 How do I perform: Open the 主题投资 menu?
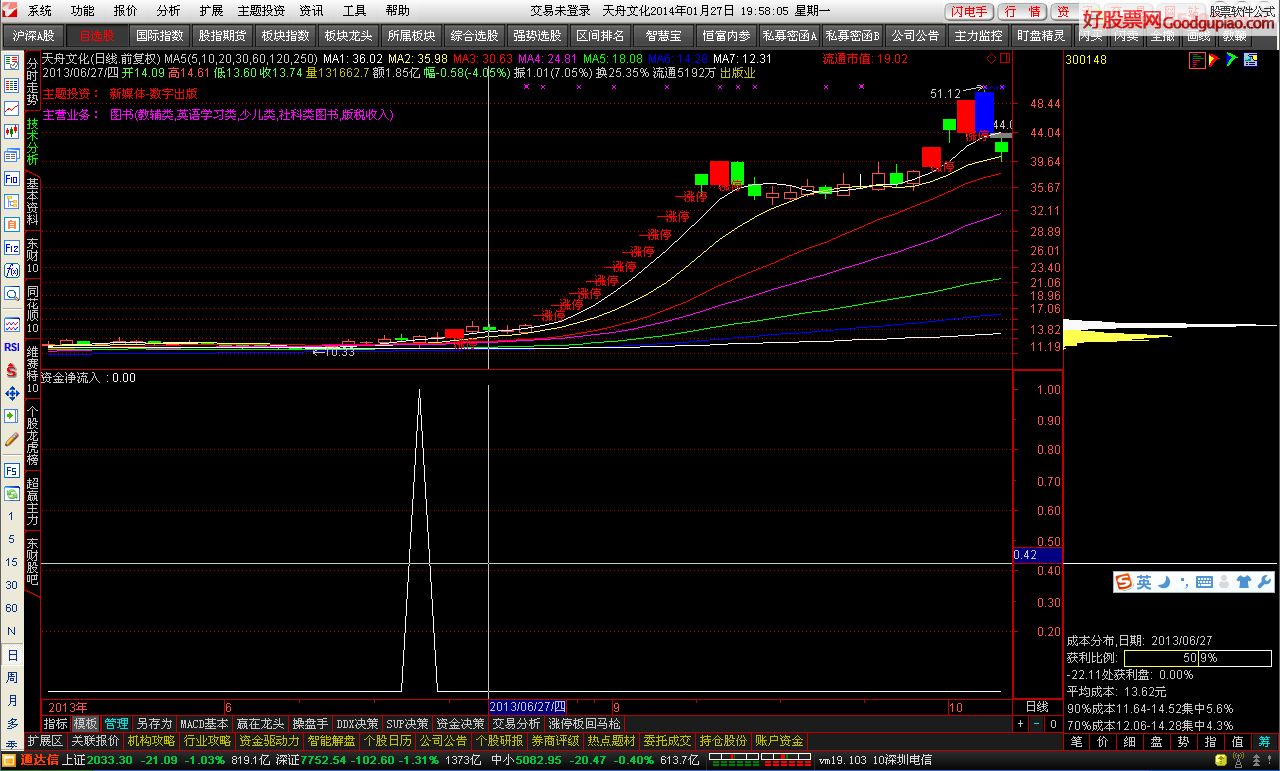(x=261, y=11)
